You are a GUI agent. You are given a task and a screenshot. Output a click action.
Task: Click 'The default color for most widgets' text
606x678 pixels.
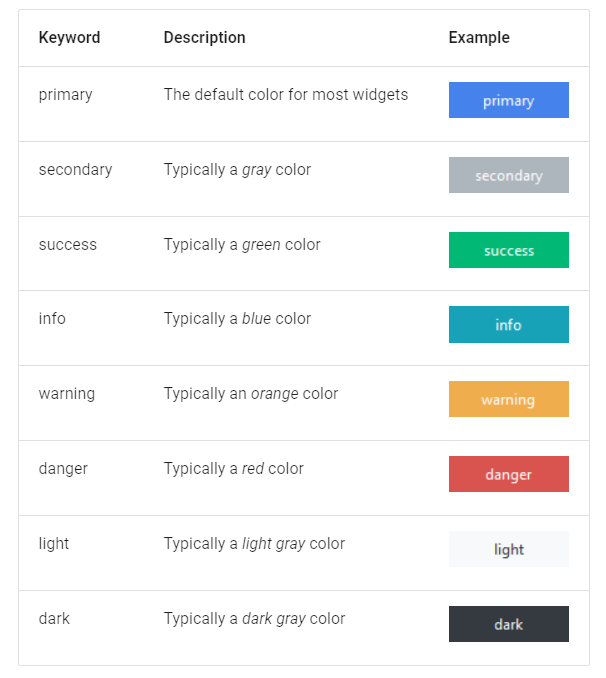point(286,95)
